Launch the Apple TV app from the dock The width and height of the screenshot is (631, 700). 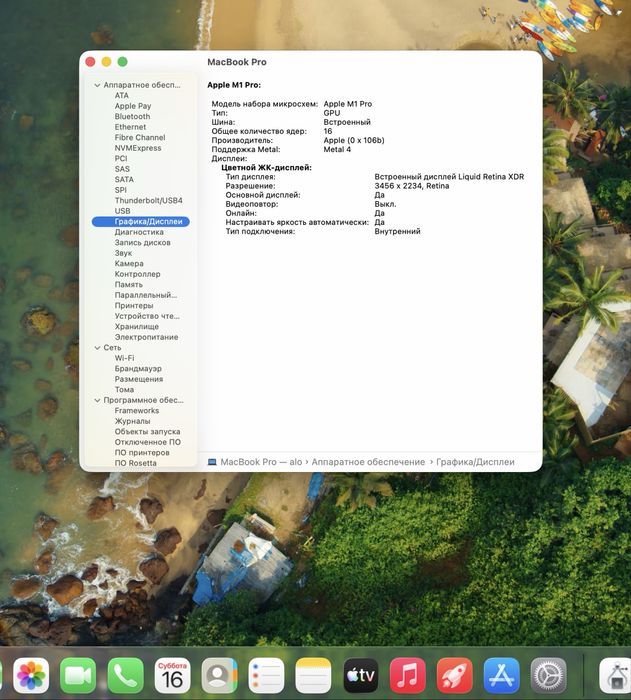[x=361, y=675]
